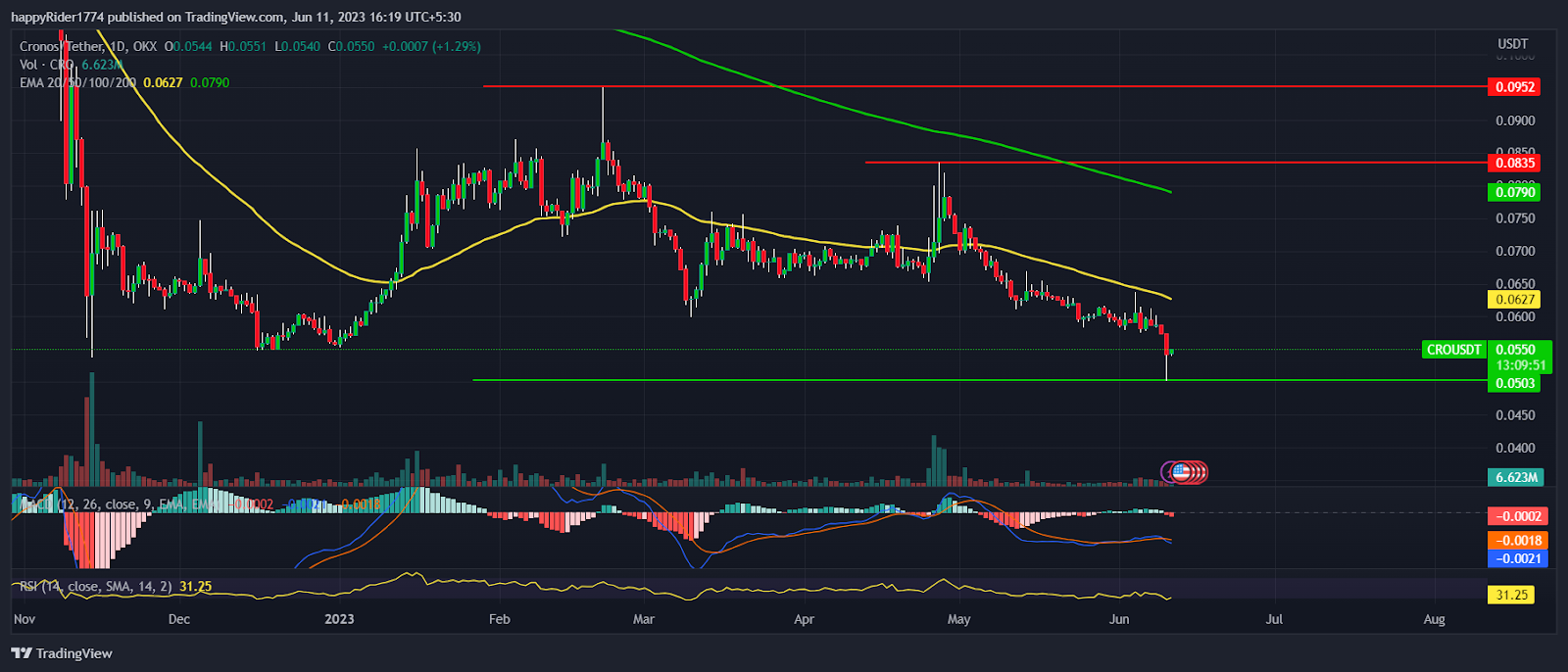Select the green horizontal support line at 0.0503

(x=980, y=380)
